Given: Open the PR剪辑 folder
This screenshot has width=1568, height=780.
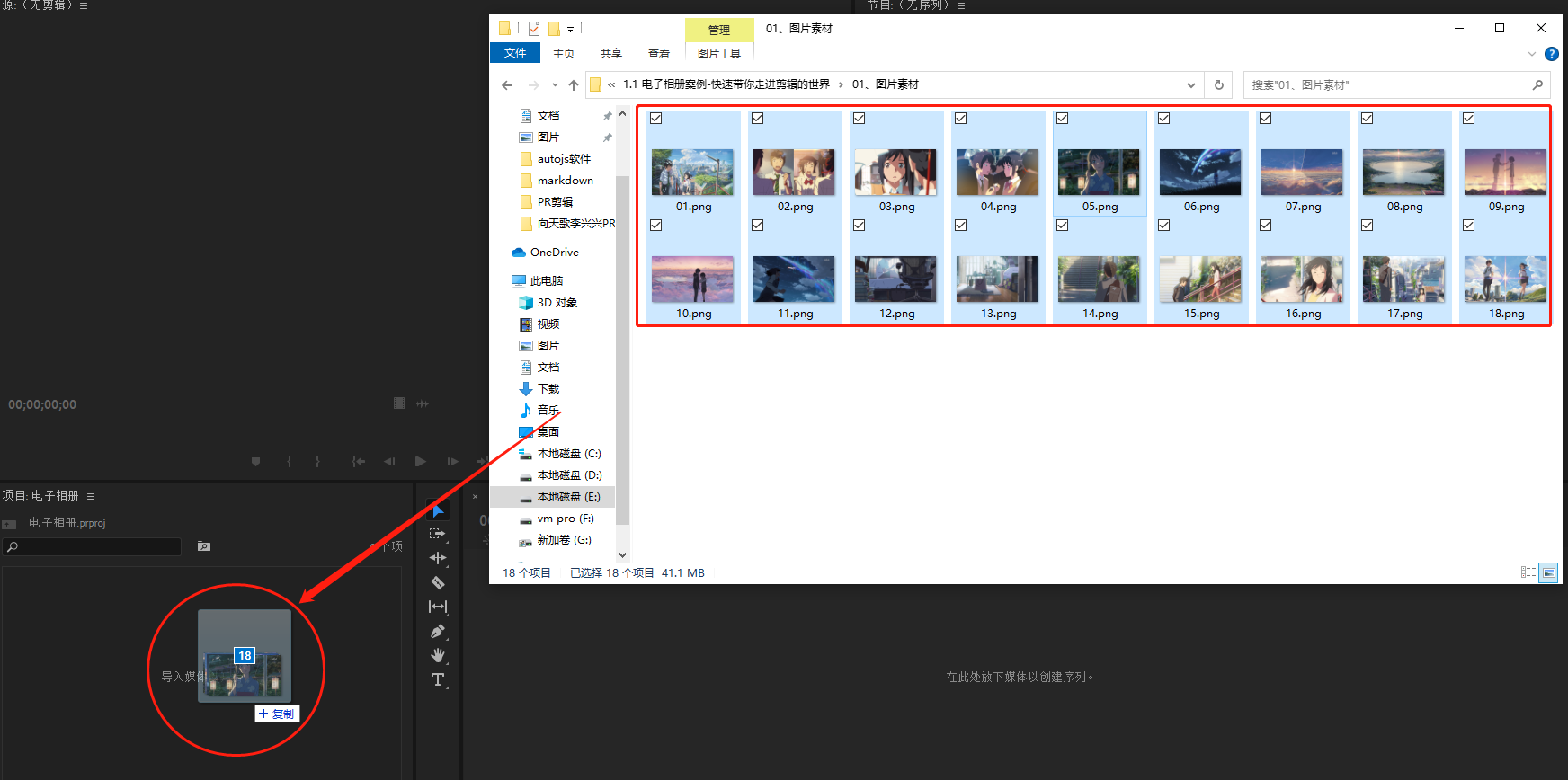Looking at the screenshot, I should [x=547, y=202].
